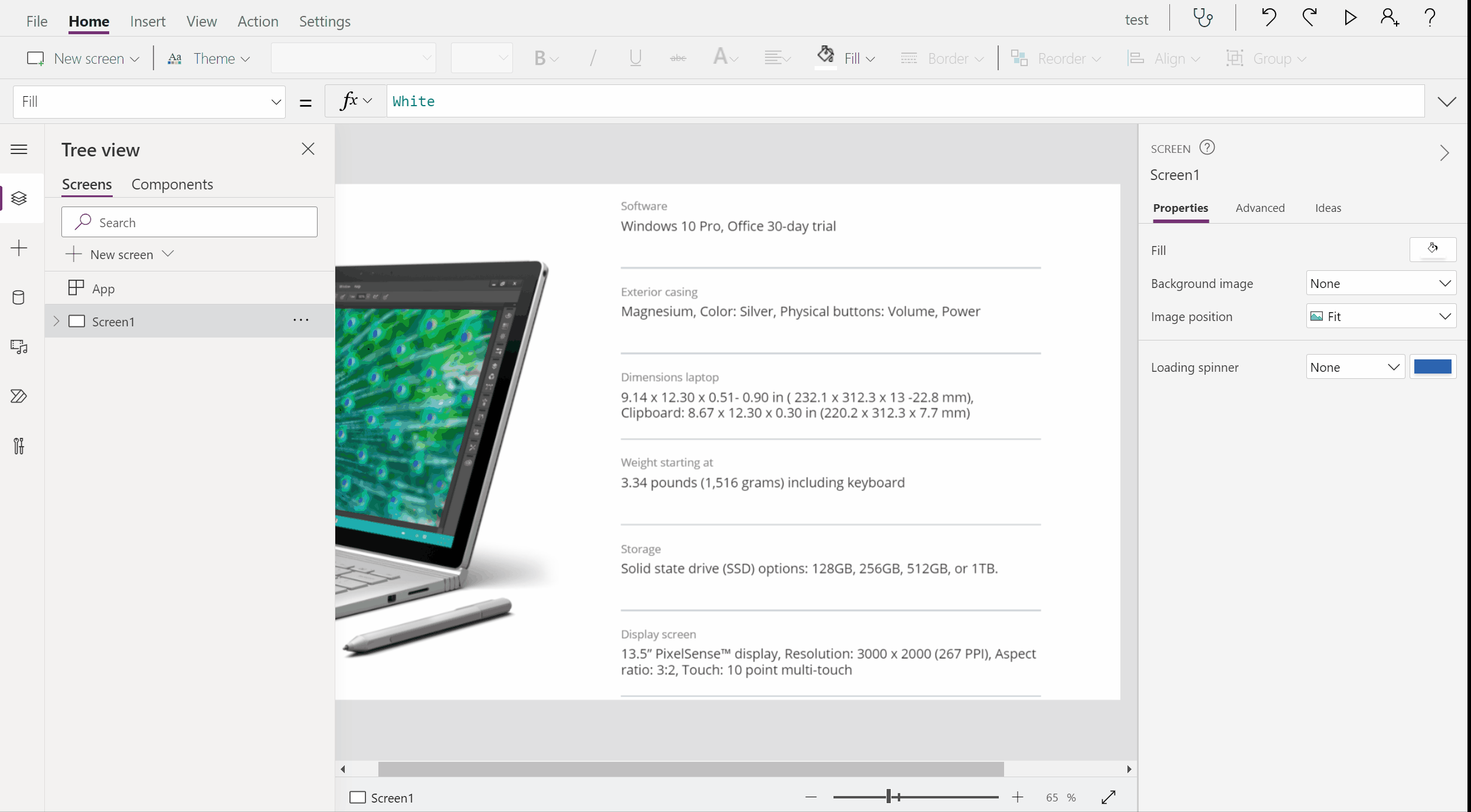Open the Background image dropdown set to None
Image resolution: width=1471 pixels, height=812 pixels.
pos(1380,283)
